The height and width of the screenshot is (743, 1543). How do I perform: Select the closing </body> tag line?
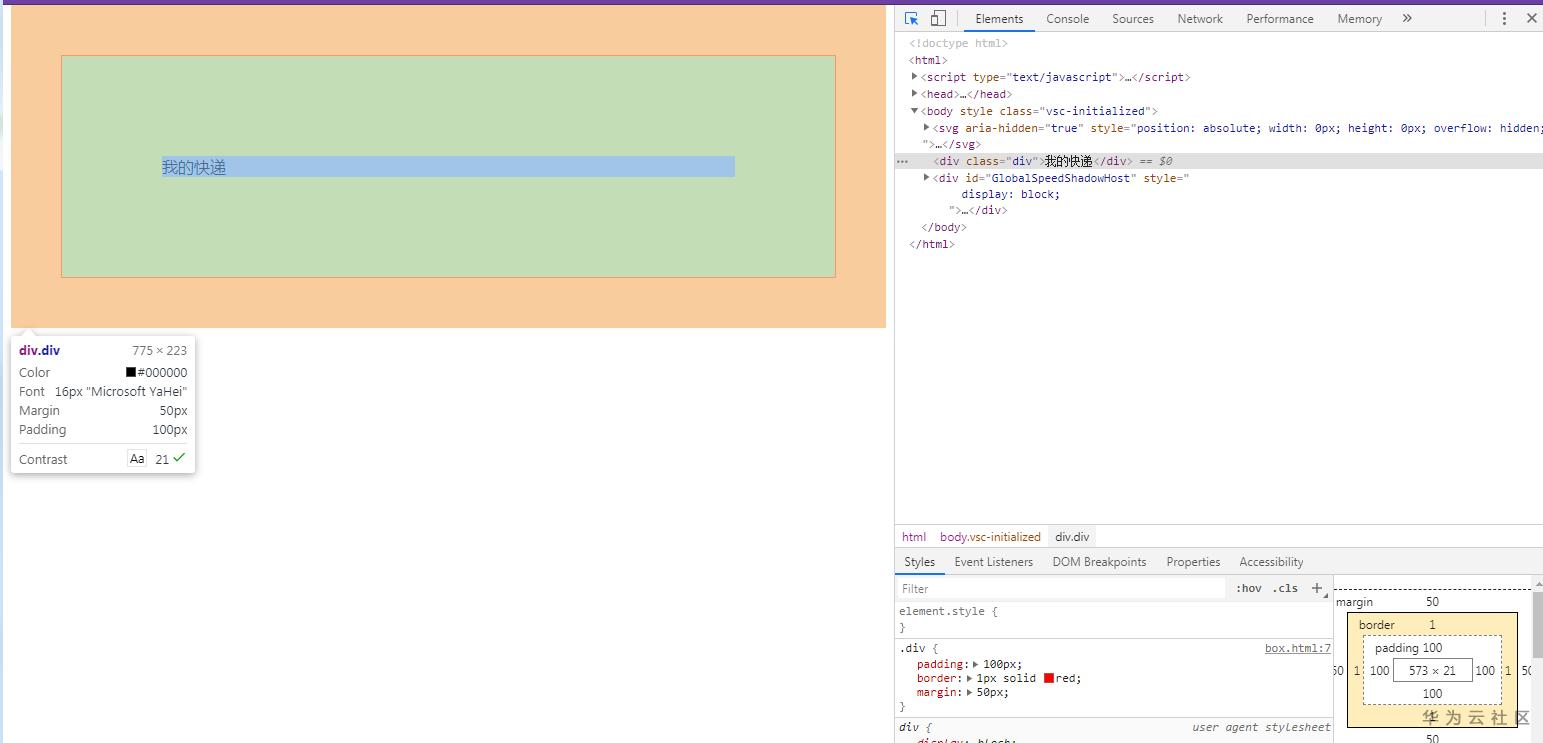pyautogui.click(x=943, y=227)
